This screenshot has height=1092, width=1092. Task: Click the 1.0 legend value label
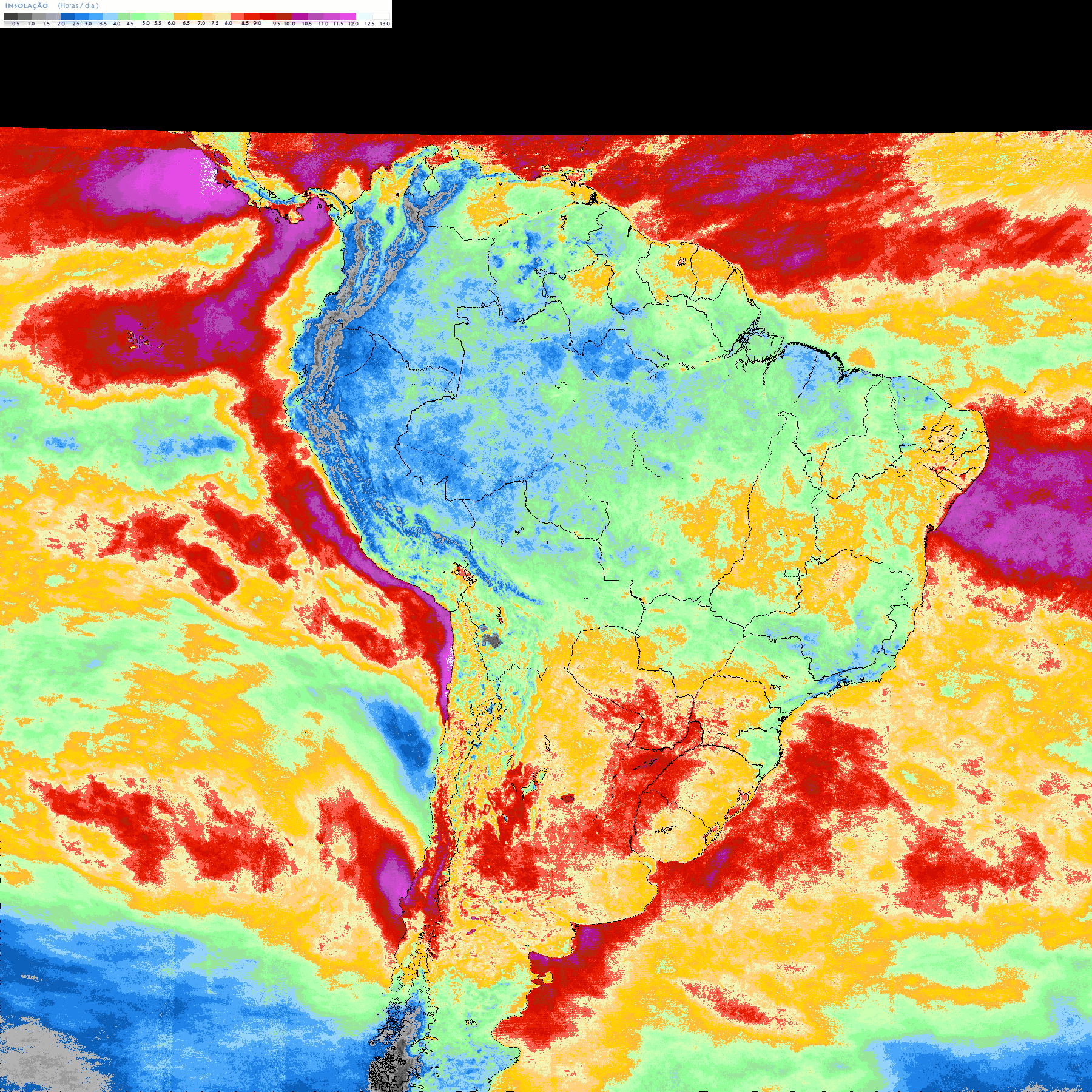click(32, 24)
